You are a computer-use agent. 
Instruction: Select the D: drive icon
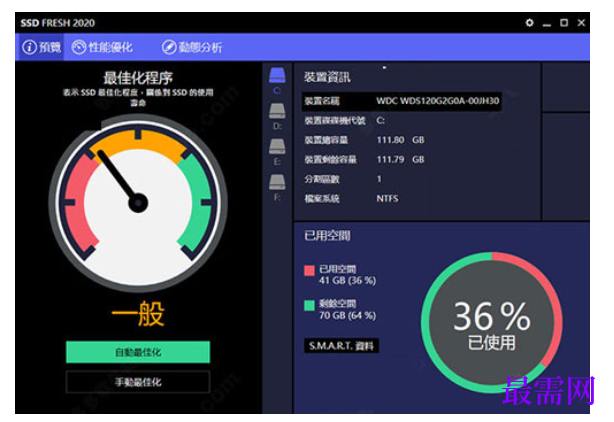click(277, 116)
